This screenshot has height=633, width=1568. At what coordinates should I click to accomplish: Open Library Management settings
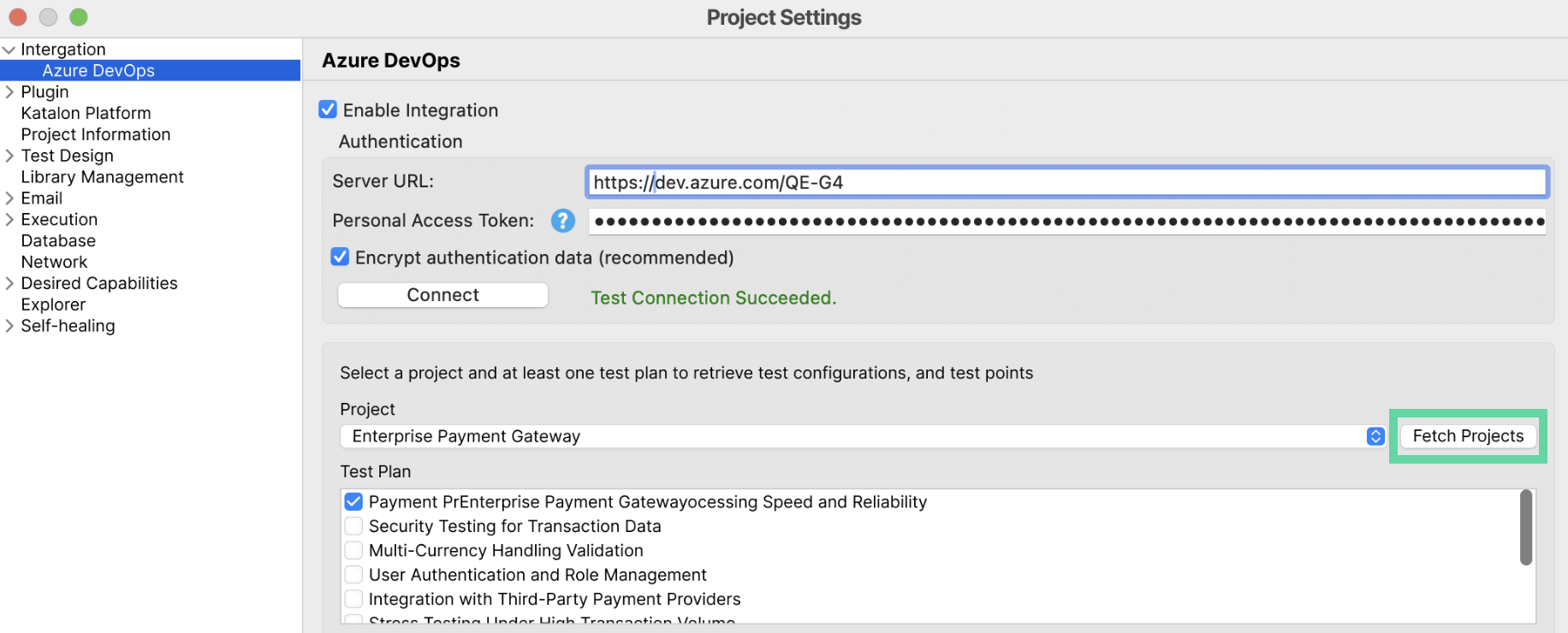pos(103,177)
